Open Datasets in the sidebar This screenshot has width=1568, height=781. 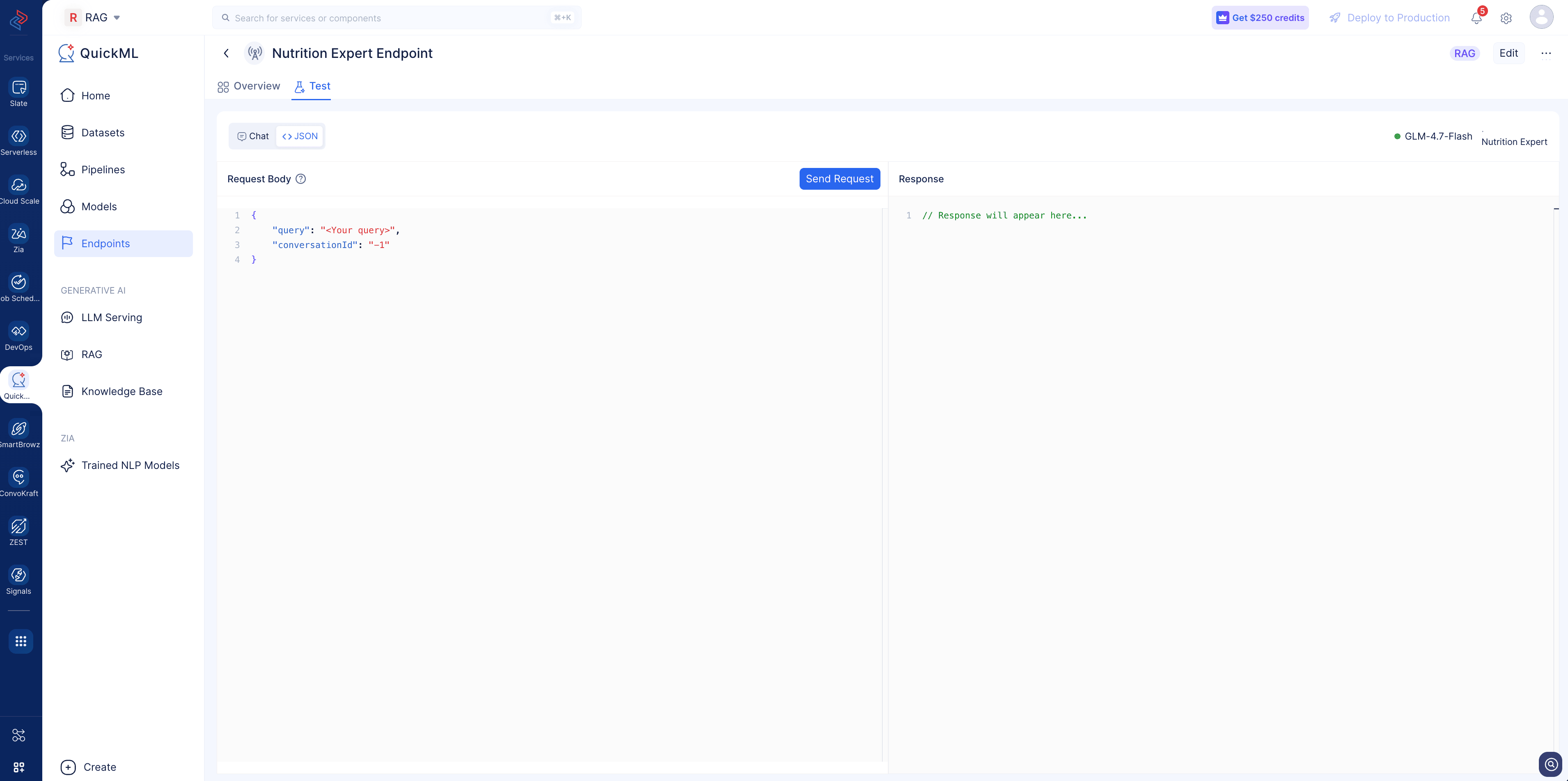[x=124, y=133]
